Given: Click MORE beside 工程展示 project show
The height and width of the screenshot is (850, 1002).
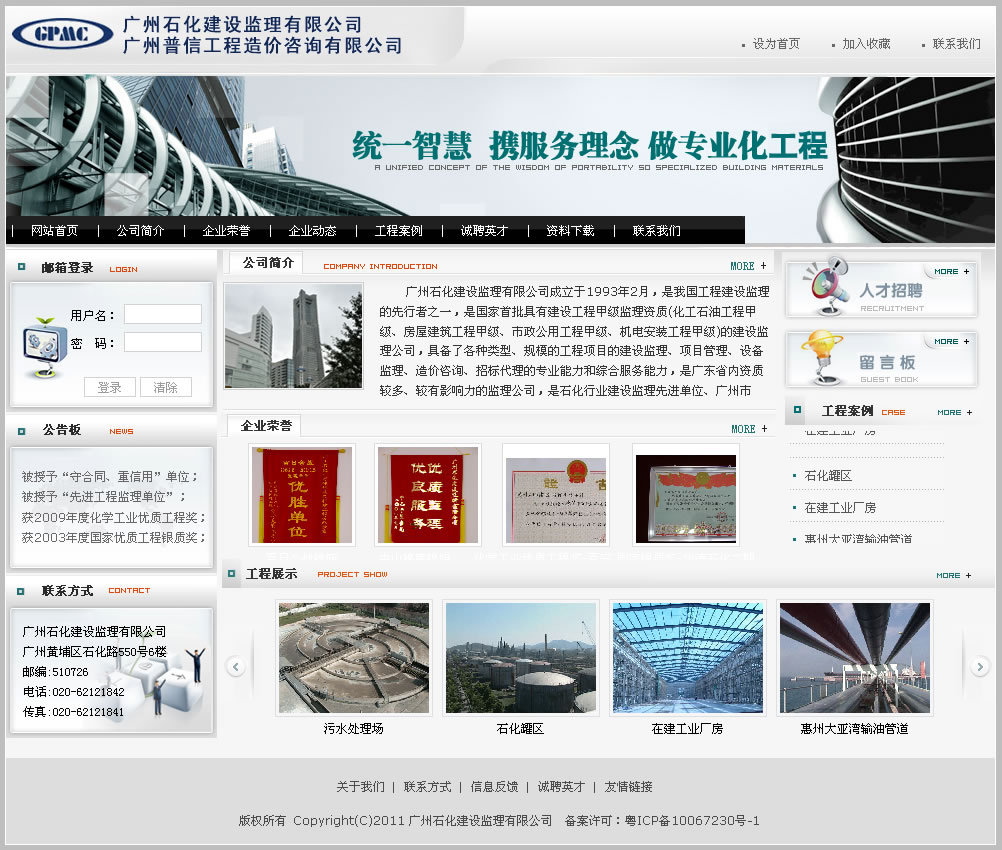Looking at the screenshot, I should pyautogui.click(x=953, y=576).
